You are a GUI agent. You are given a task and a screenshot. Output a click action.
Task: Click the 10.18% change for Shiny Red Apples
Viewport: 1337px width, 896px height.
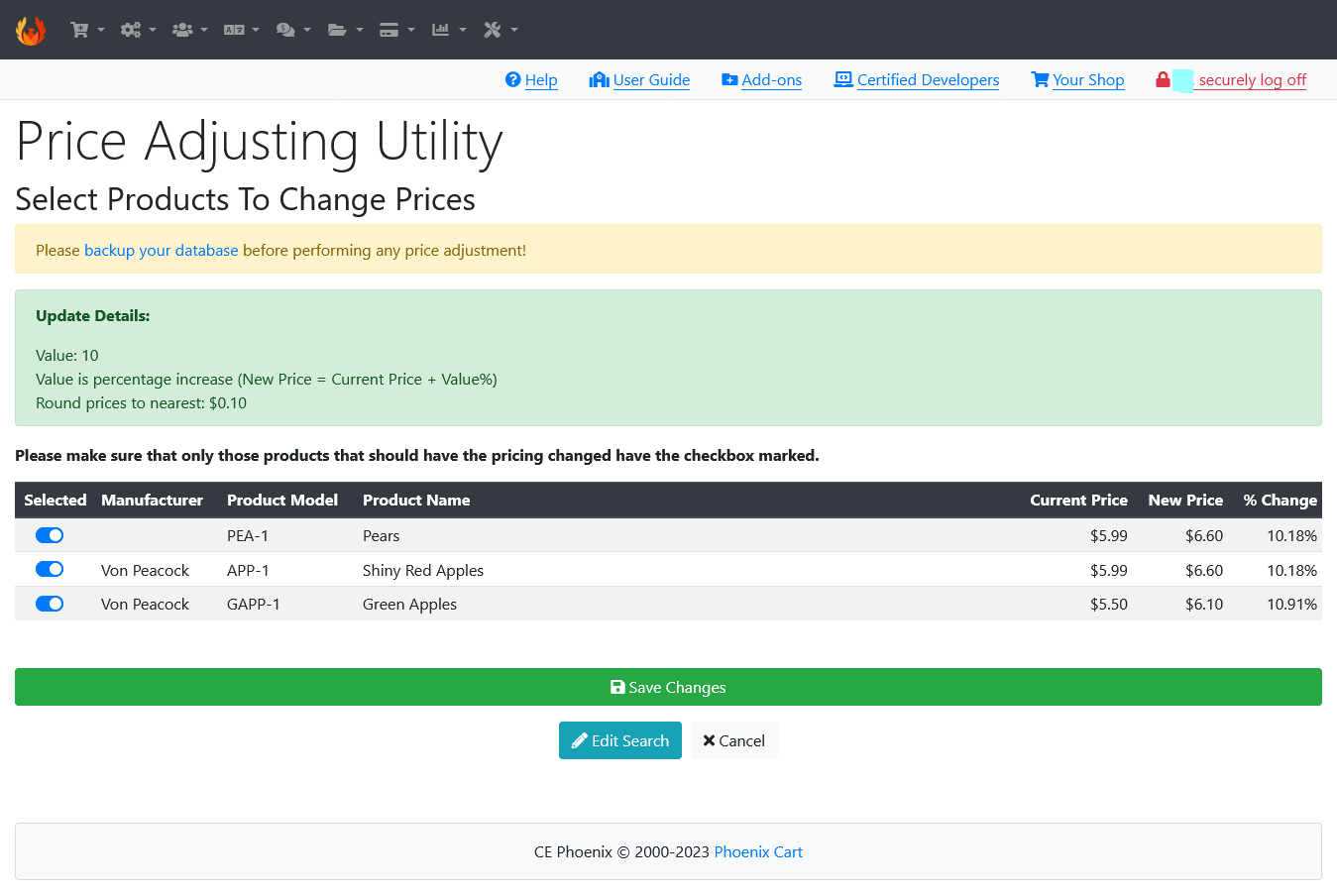click(x=1292, y=571)
